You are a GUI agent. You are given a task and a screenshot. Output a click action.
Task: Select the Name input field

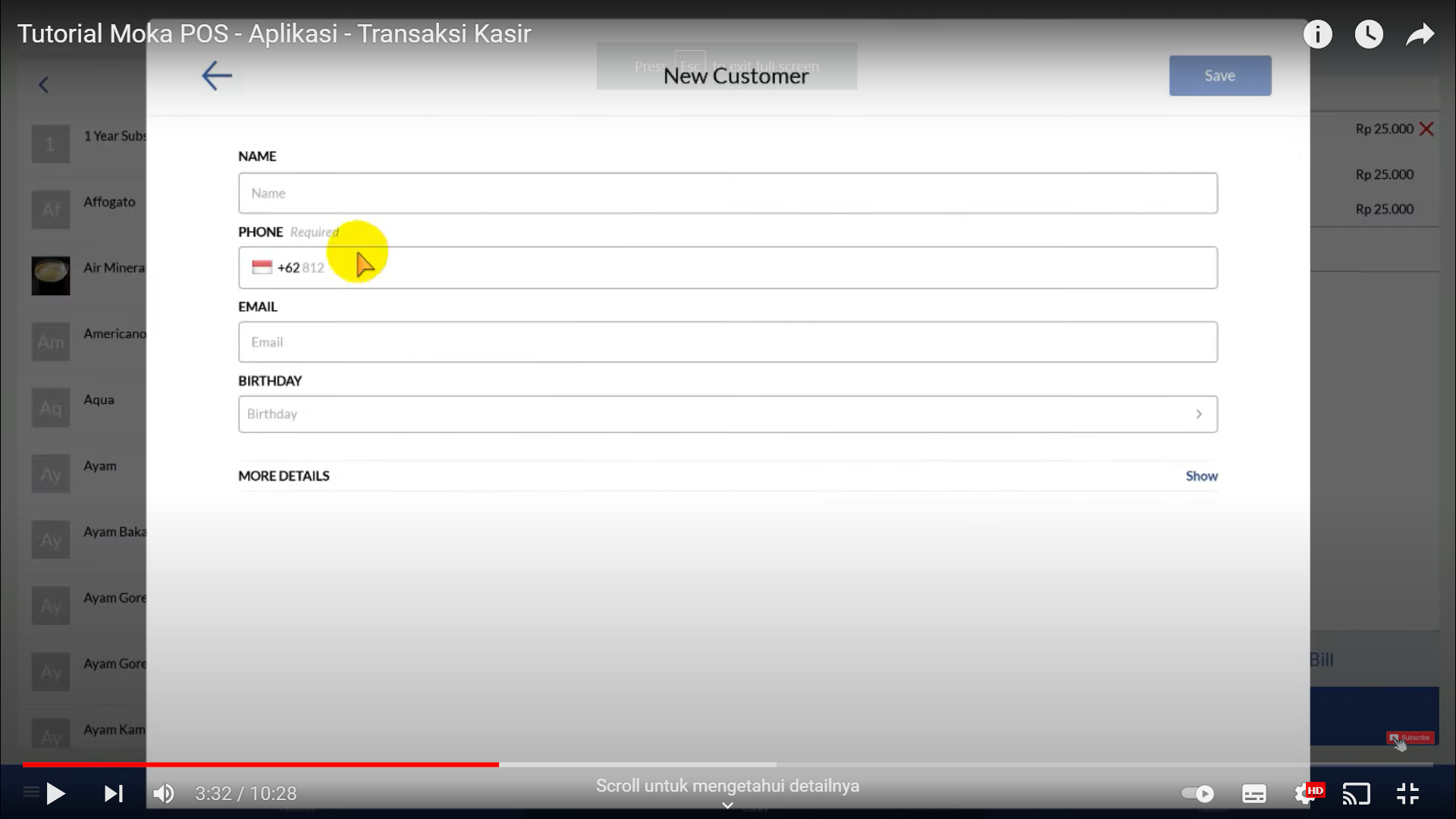(728, 193)
